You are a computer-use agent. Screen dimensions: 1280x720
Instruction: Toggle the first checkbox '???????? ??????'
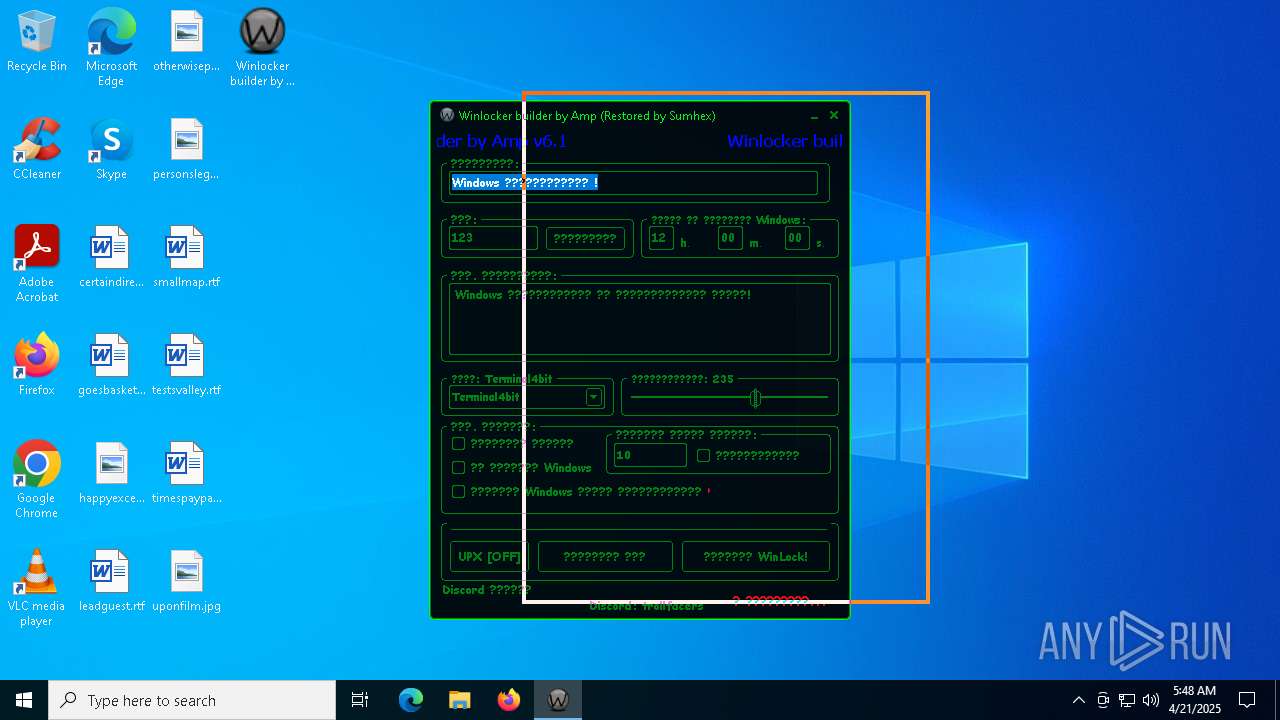click(459, 444)
